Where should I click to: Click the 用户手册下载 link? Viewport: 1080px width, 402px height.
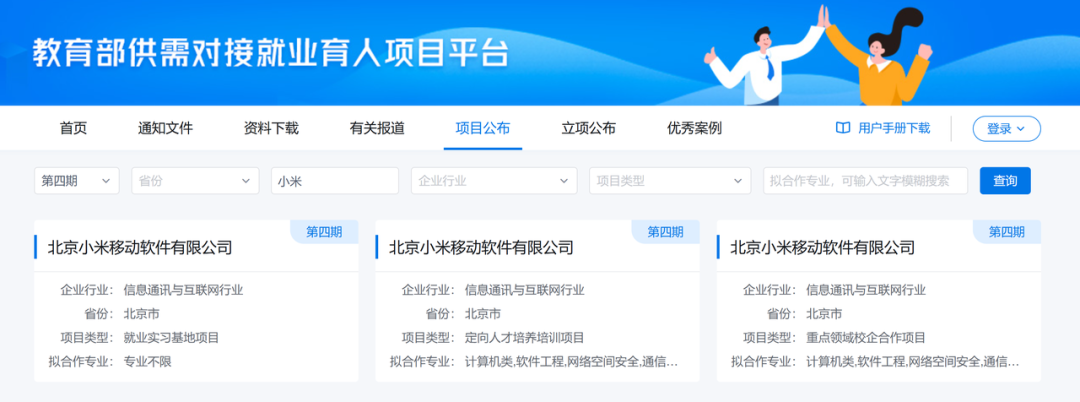click(894, 128)
